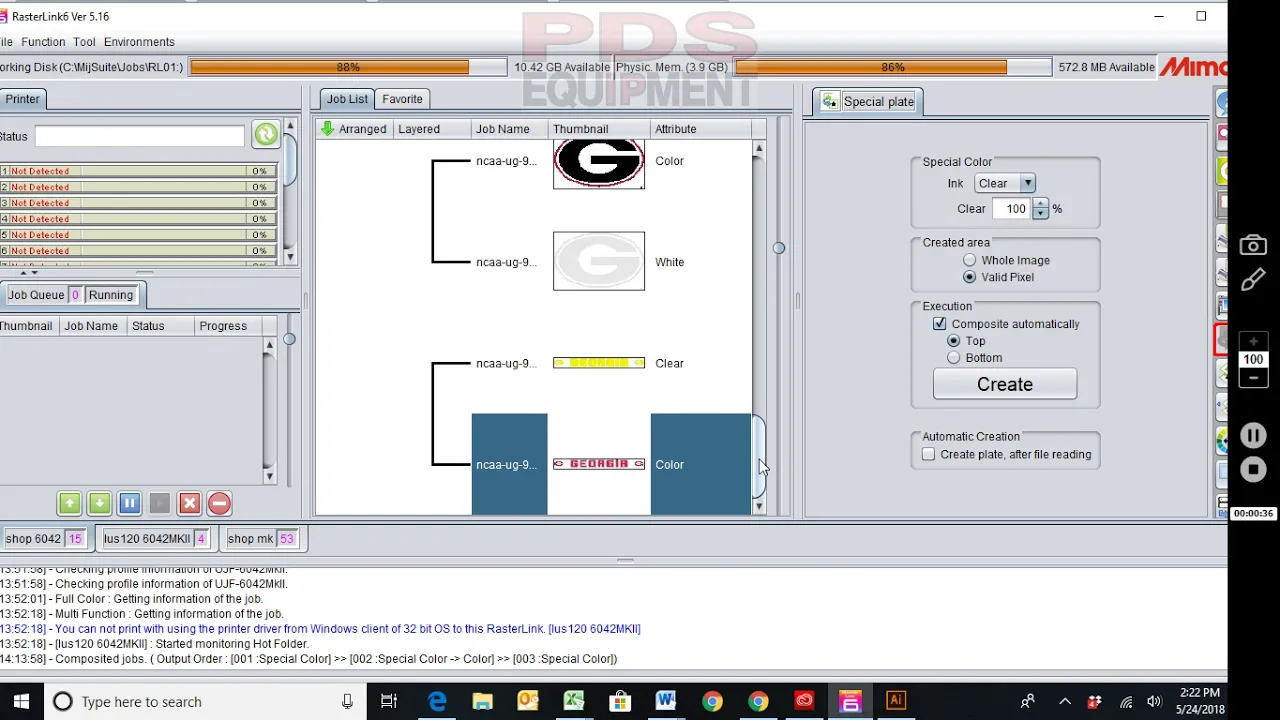
Task: Click printer row 1 Not Detected
Action: [138, 171]
